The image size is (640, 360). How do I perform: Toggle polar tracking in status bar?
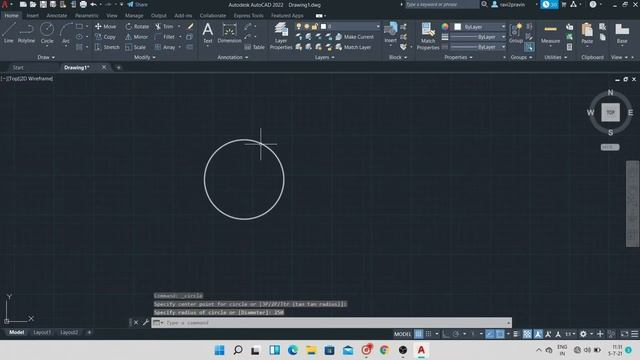click(456, 334)
